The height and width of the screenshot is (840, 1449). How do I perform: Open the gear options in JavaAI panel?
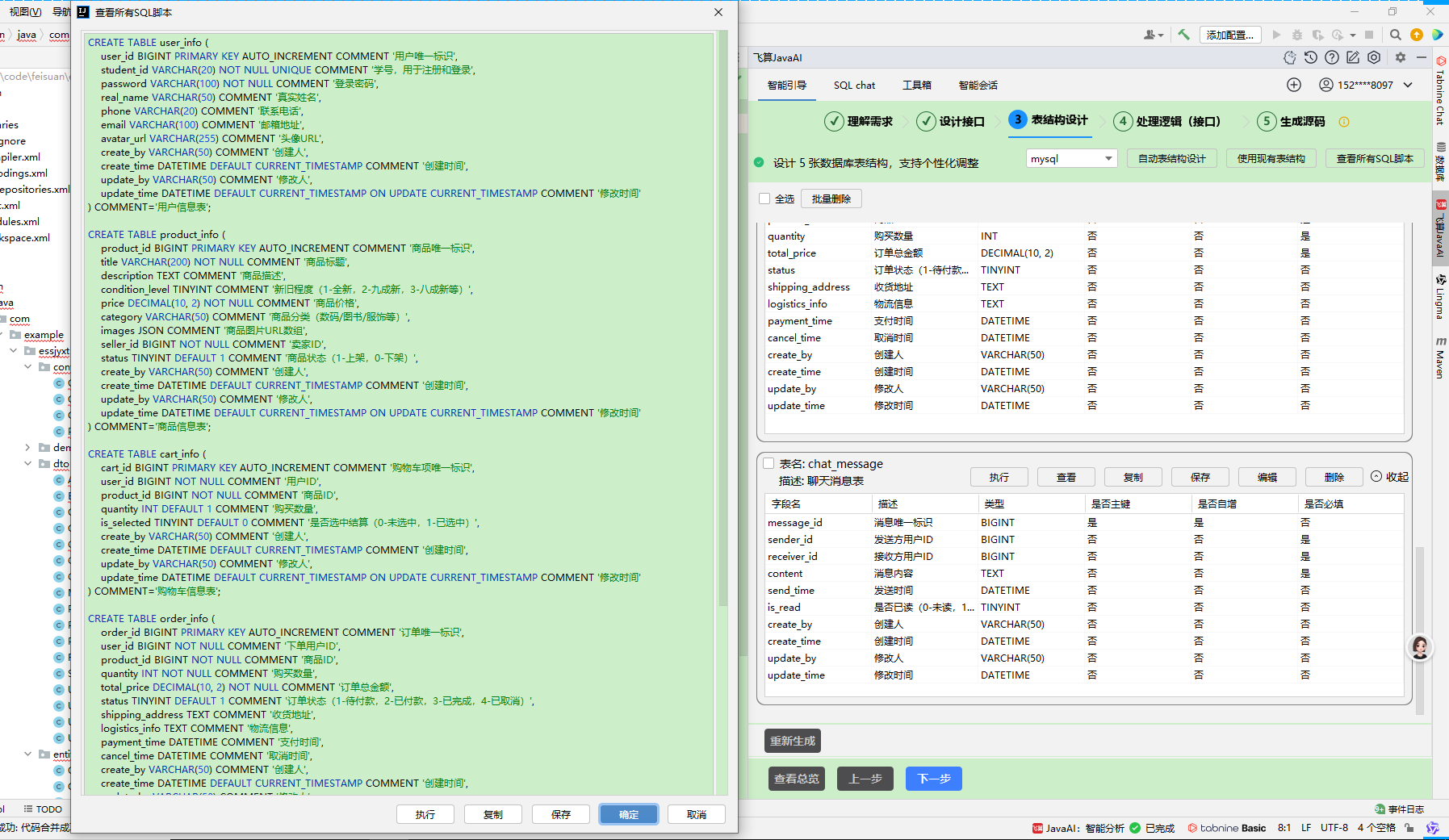tap(1401, 57)
